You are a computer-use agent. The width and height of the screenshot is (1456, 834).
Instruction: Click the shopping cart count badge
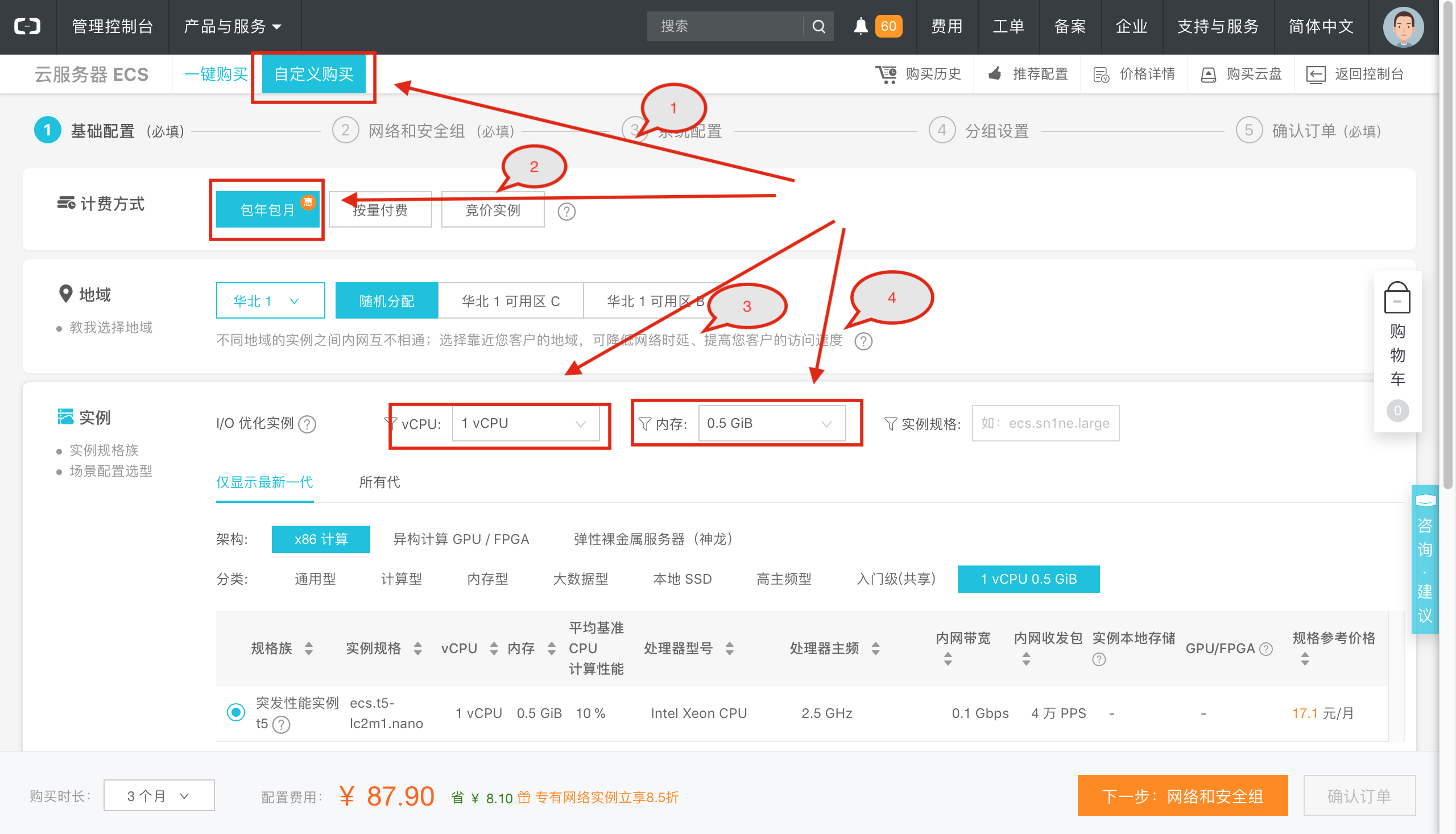pos(1397,411)
